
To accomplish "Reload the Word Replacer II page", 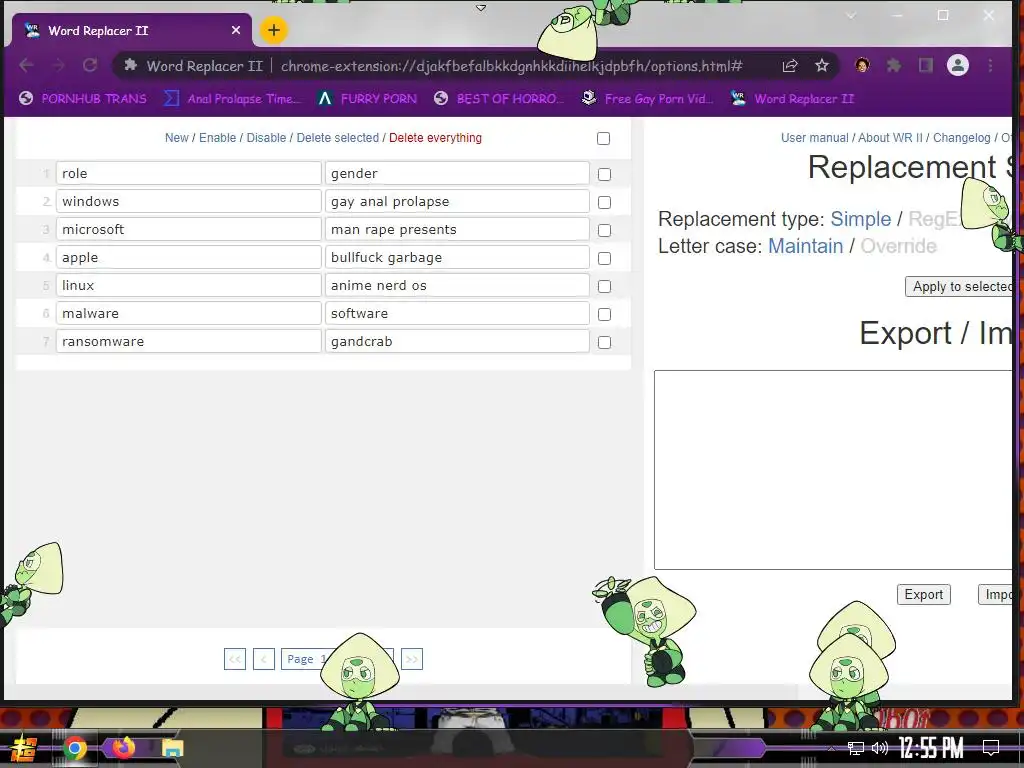I will 90,65.
